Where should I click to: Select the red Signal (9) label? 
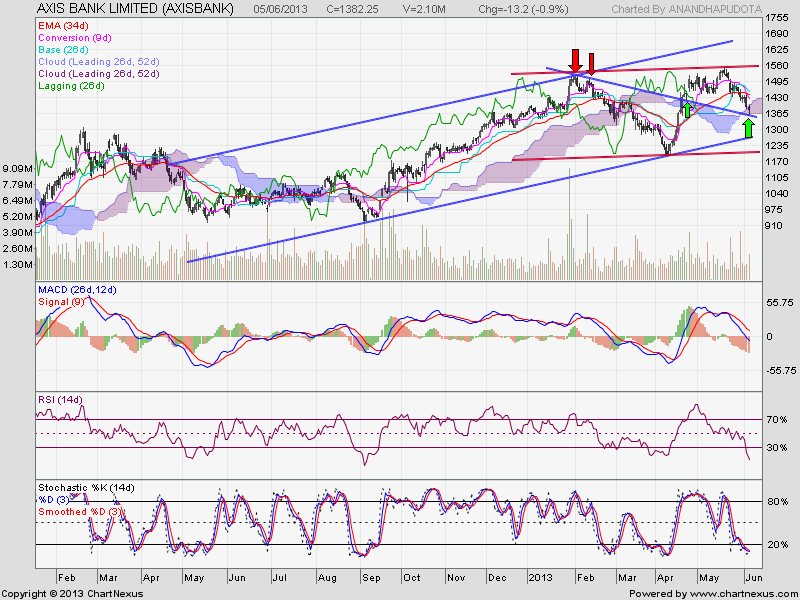[x=61, y=302]
